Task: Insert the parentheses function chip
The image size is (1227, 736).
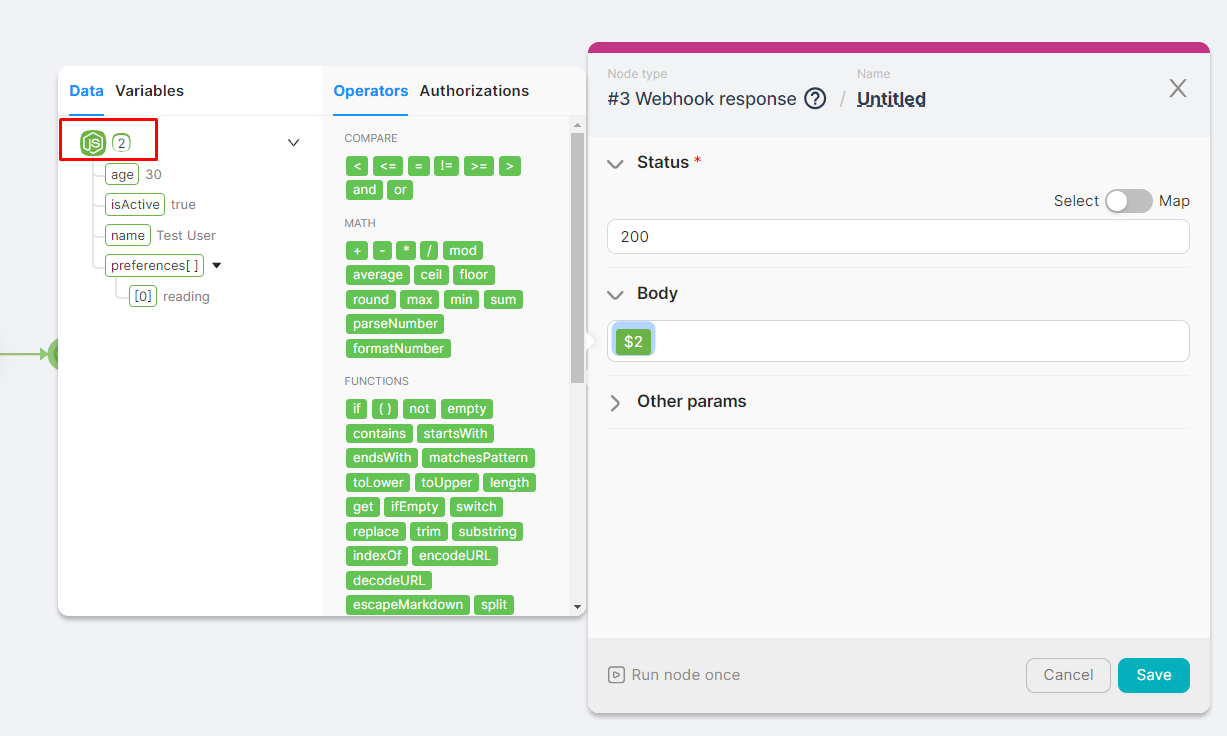Action: 385,409
